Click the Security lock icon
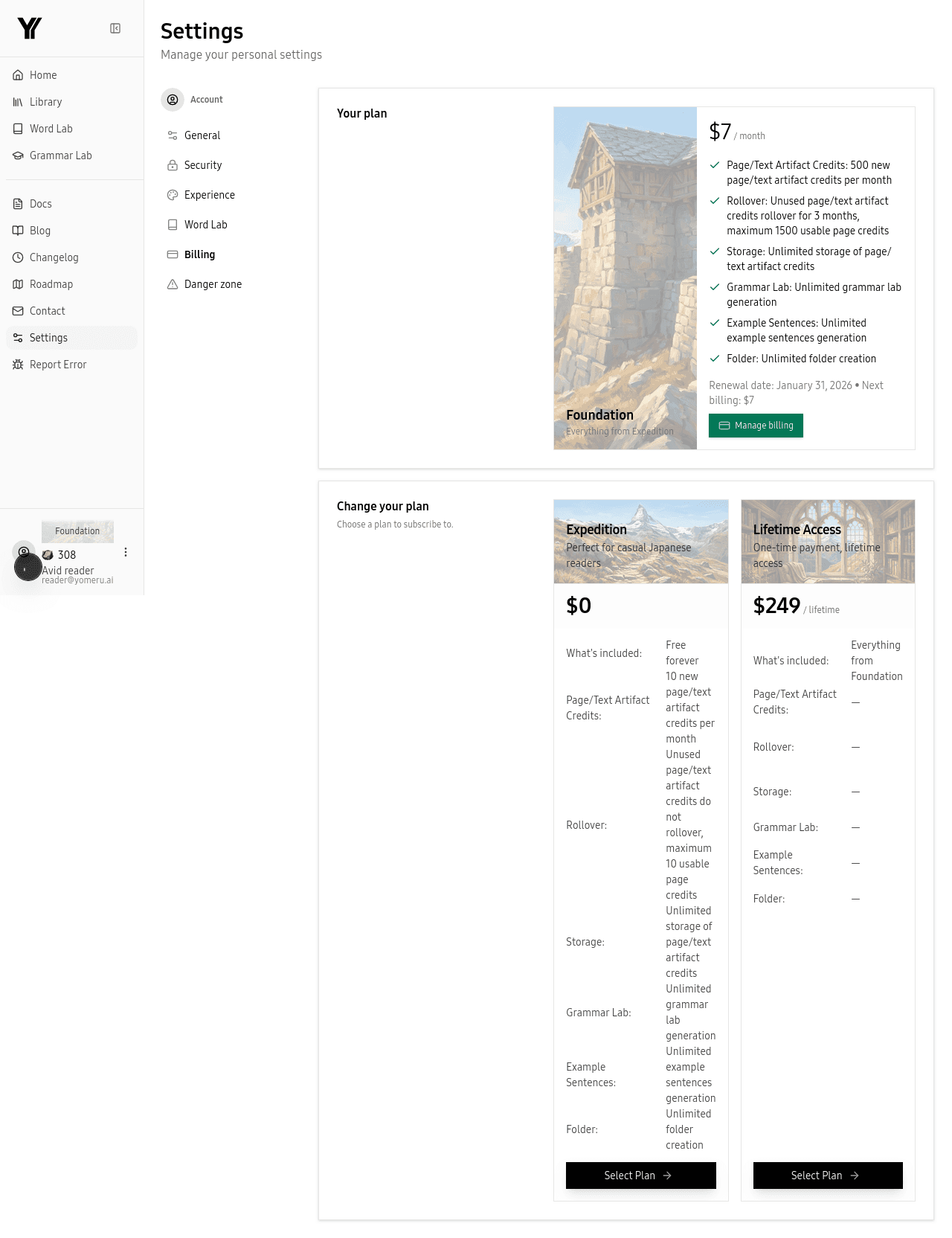Image resolution: width=952 pixels, height=1238 pixels. [173, 165]
